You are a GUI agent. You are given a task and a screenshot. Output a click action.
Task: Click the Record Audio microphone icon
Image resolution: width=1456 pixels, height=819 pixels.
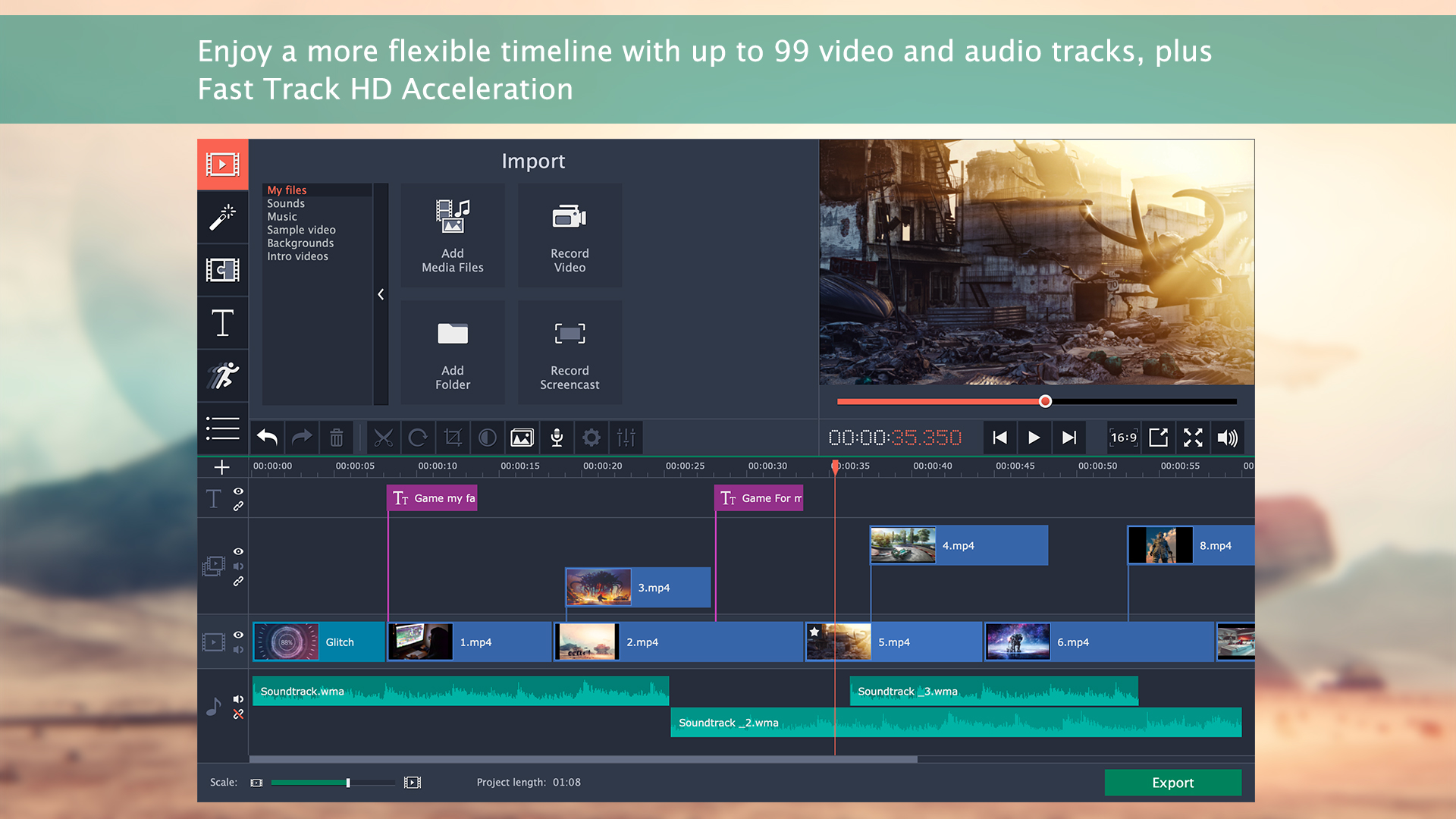557,438
